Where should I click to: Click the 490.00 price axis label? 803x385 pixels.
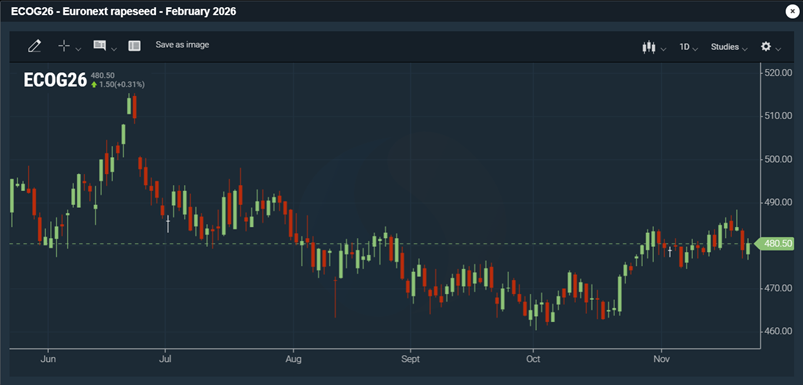pyautogui.click(x=777, y=202)
